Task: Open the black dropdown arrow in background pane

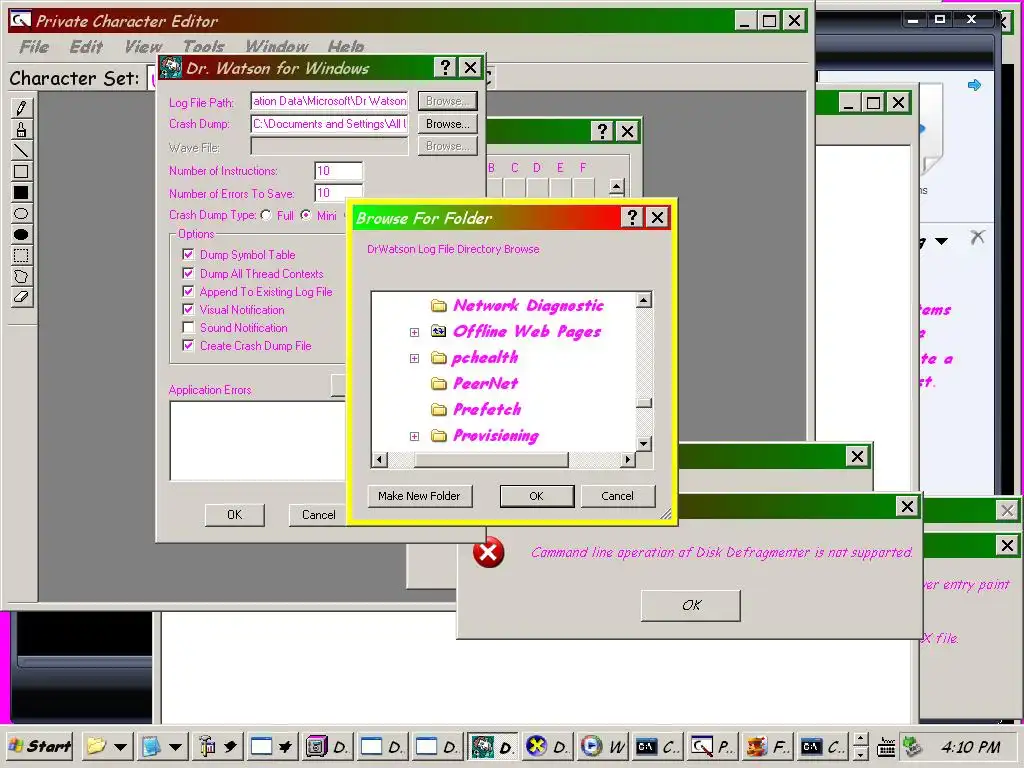Action: pyautogui.click(x=941, y=242)
